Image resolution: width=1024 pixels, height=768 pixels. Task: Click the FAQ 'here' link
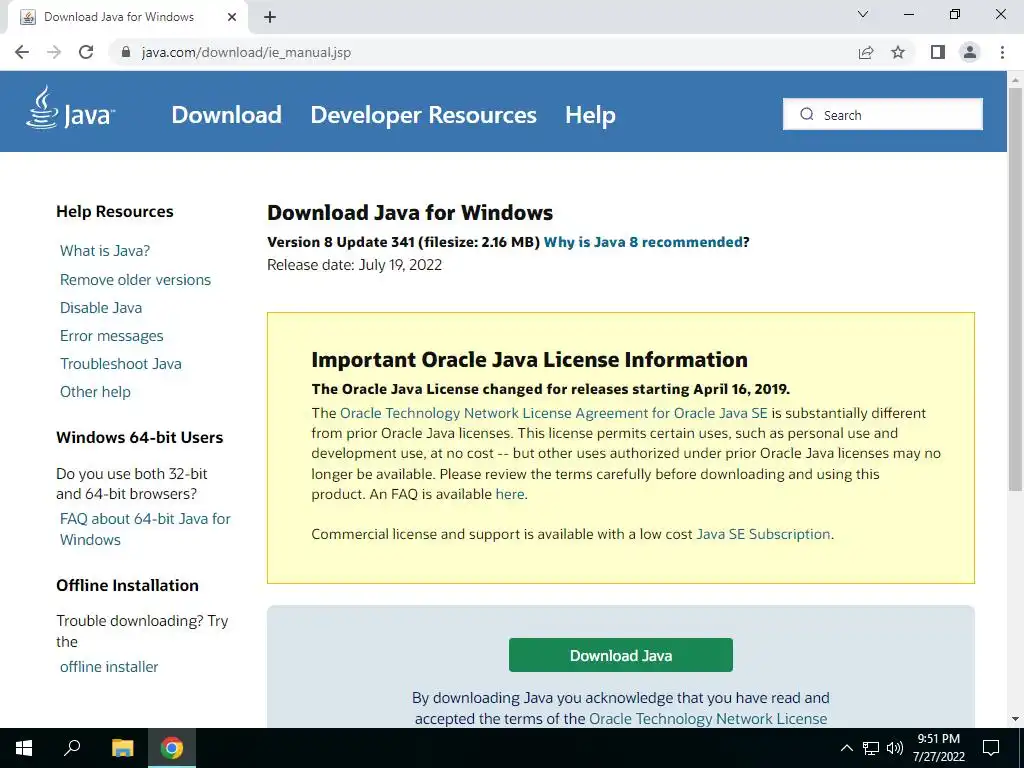tap(510, 494)
